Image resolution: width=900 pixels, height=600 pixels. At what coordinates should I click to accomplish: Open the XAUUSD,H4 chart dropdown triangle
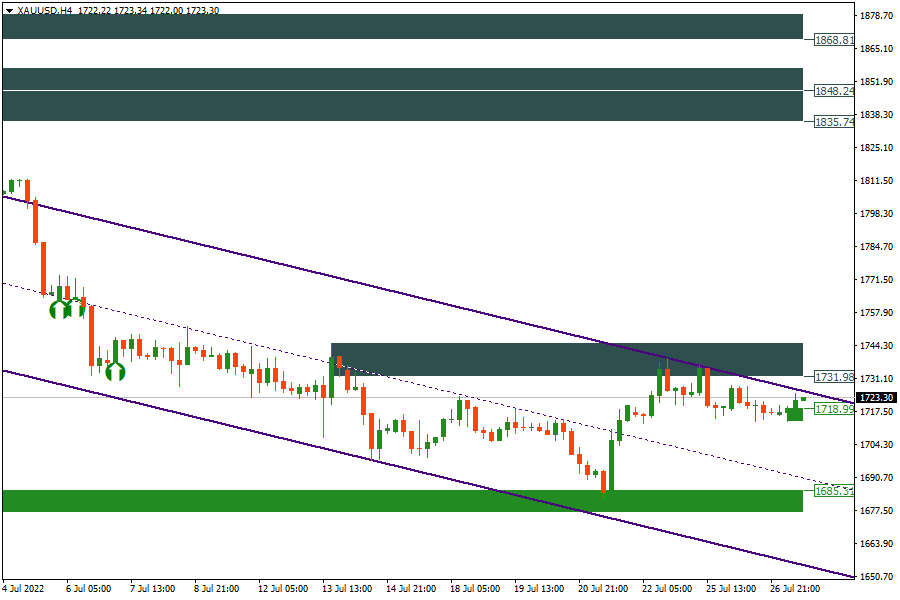[x=9, y=10]
